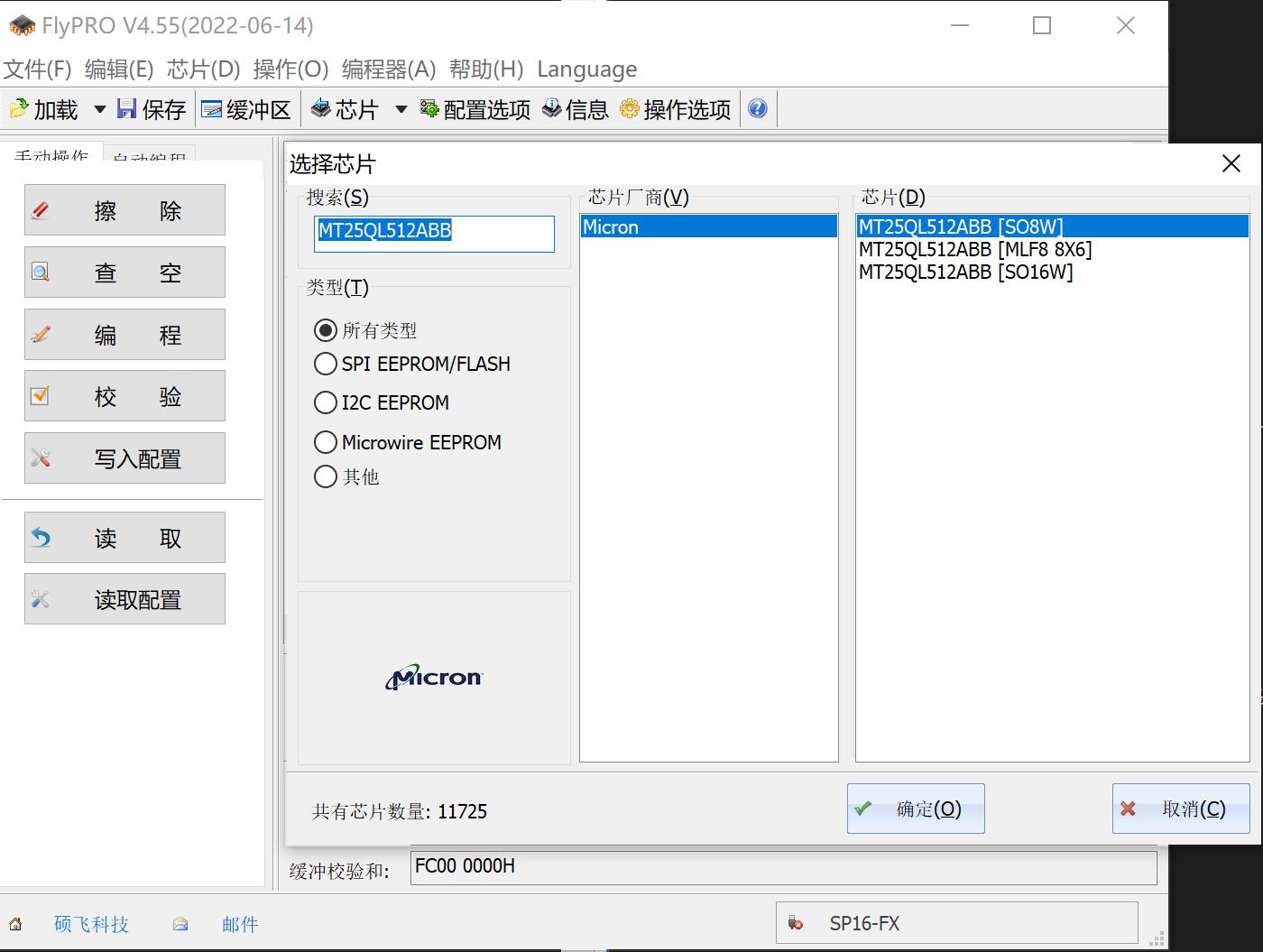Select Other (其他) radio button

tap(326, 476)
